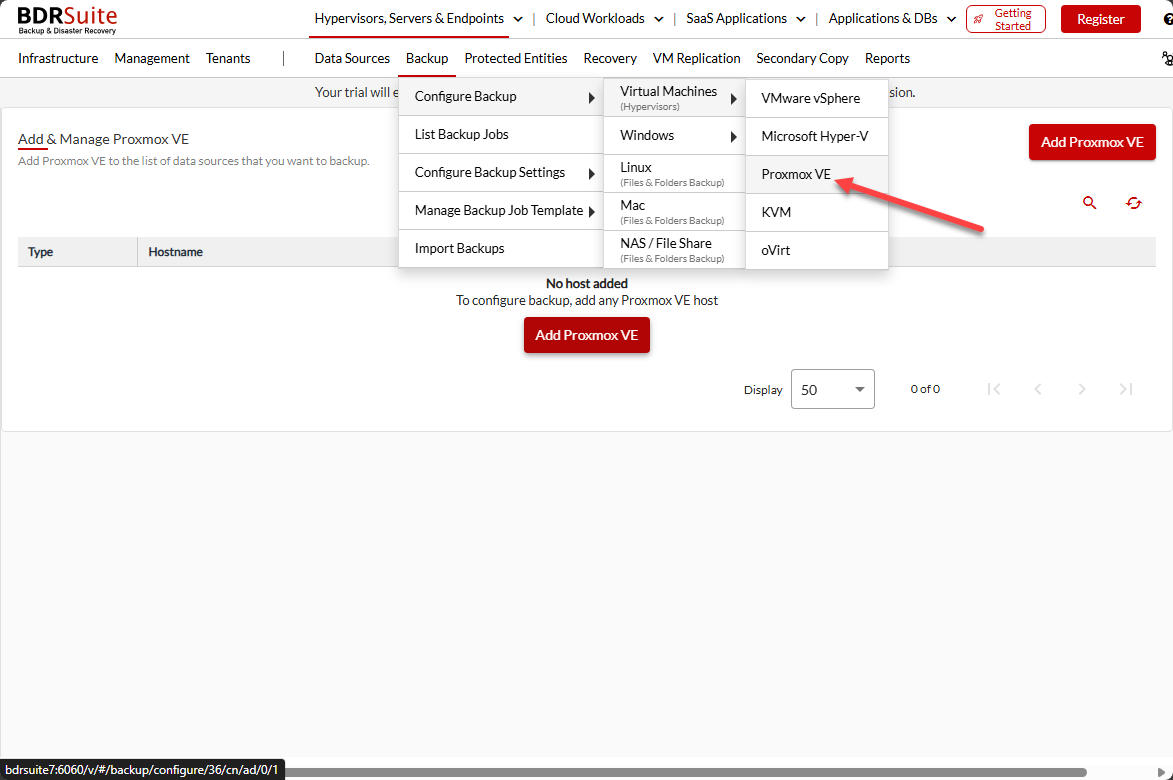
Task: Expand the Hypervisors, Servers & Endpoints dropdown
Action: click(517, 18)
